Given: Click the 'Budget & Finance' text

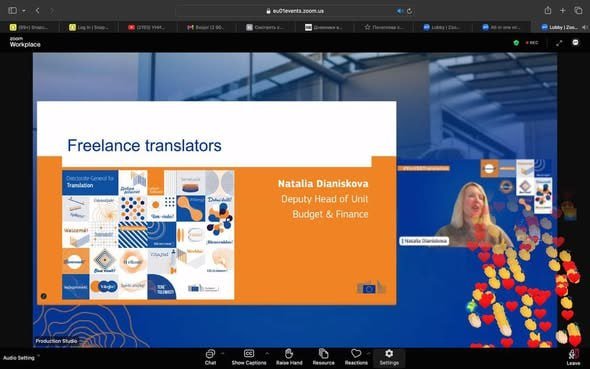Looking at the screenshot, I should [x=330, y=214].
